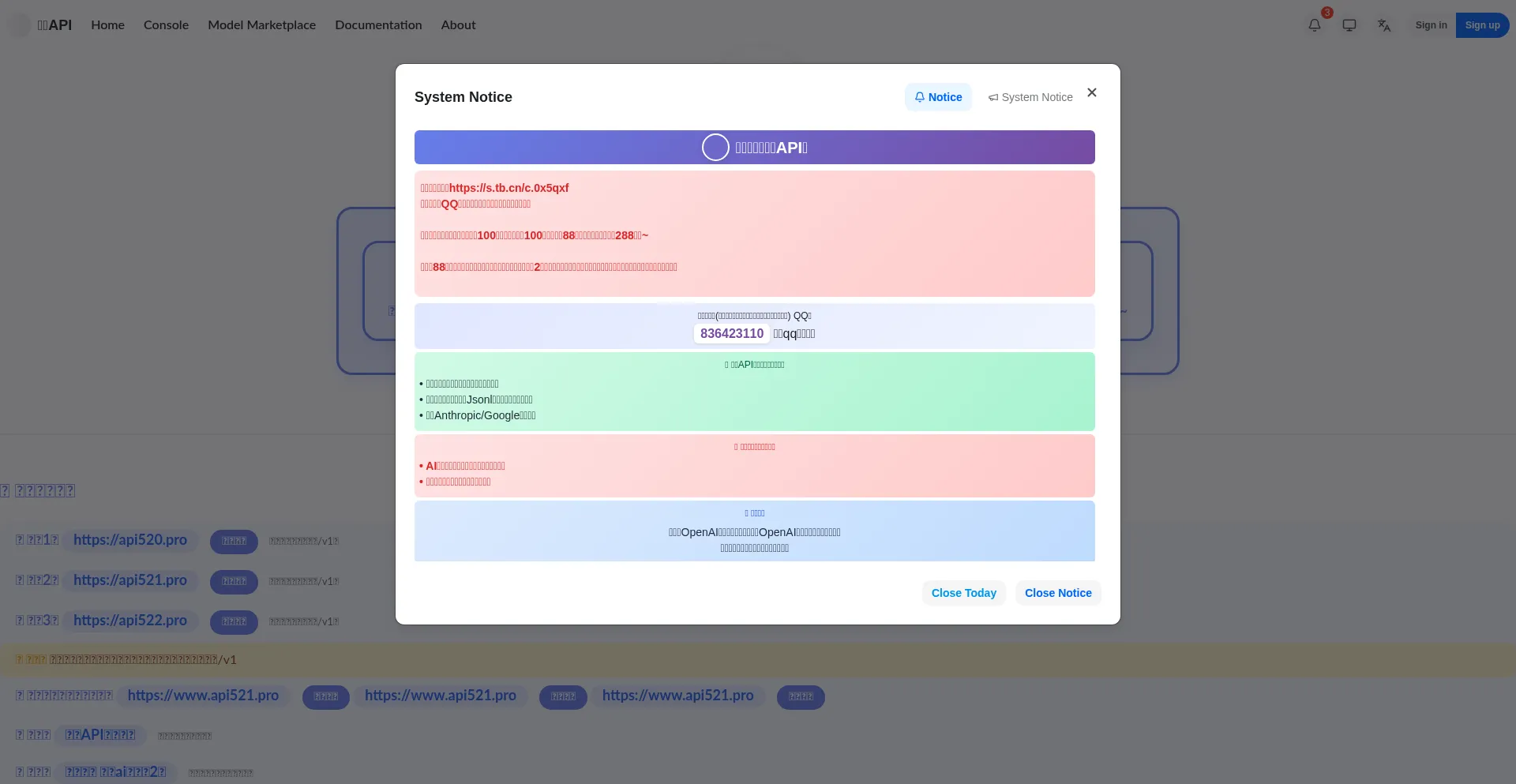
Task: Open the Model Marketplace menu item
Action: [261, 24]
